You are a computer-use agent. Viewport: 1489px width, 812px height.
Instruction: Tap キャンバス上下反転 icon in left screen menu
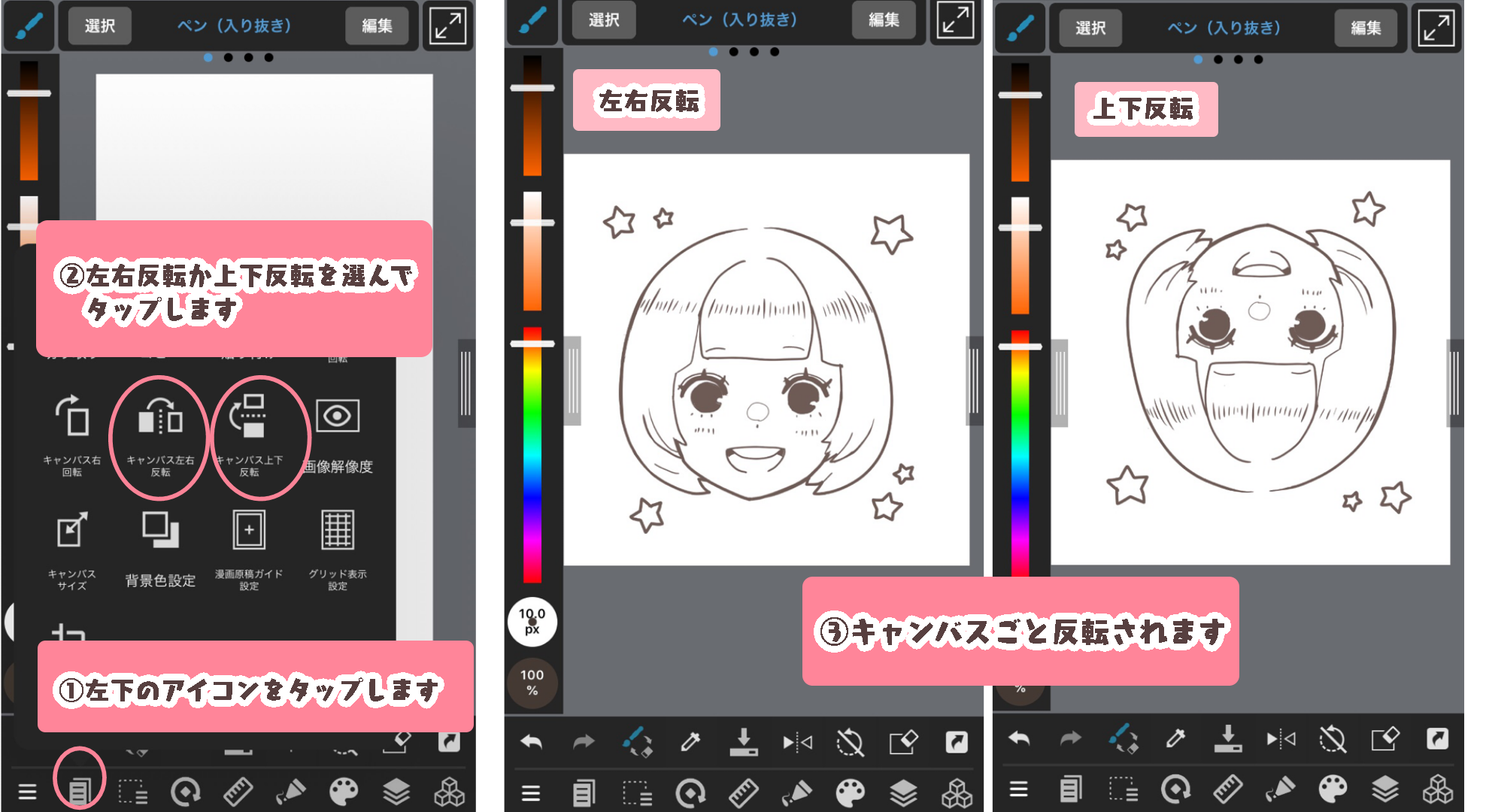coord(249,416)
